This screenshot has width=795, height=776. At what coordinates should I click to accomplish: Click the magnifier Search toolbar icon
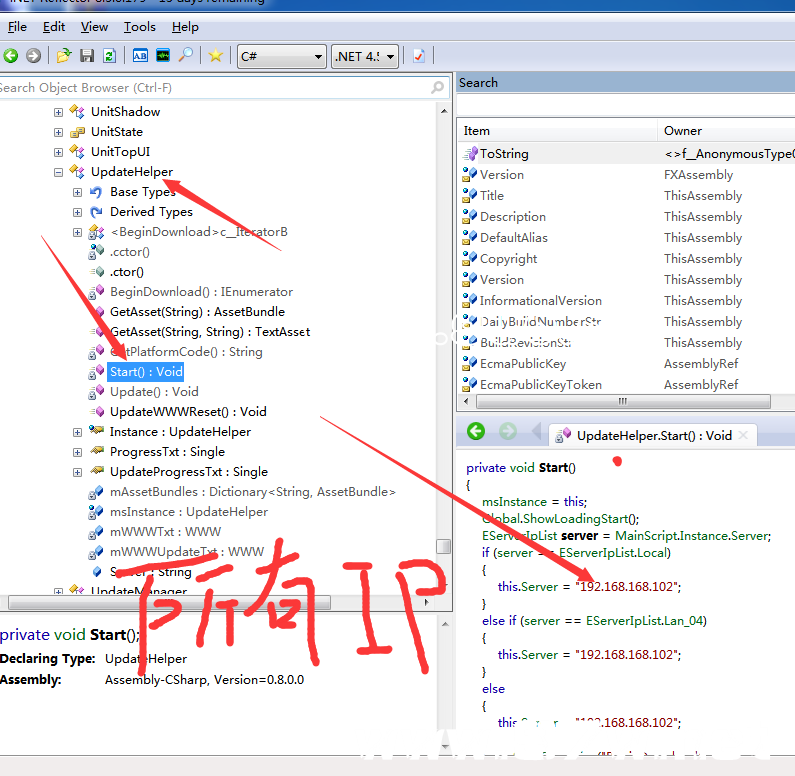[x=186, y=56]
